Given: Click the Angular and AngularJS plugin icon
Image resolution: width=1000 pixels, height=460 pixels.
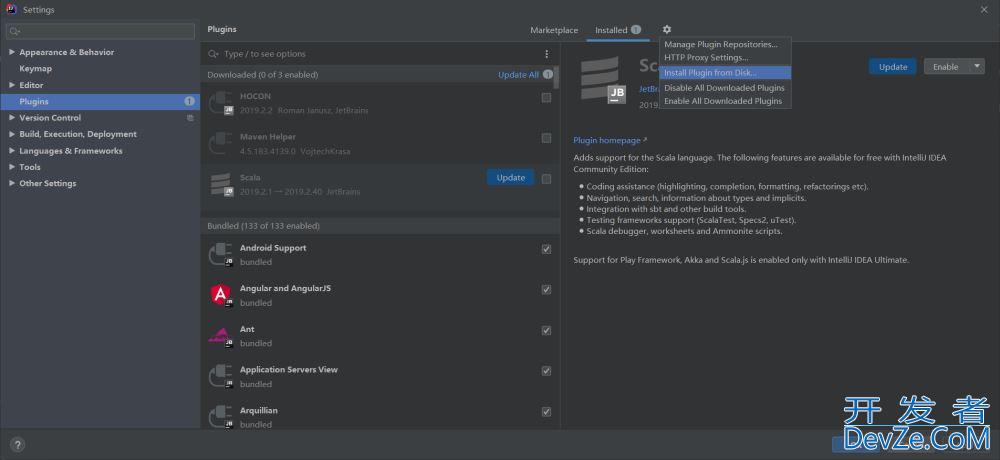Looking at the screenshot, I should coord(221,295).
